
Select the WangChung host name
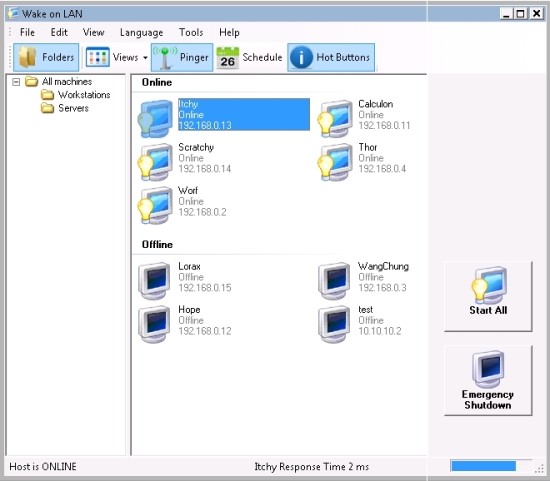(383, 266)
